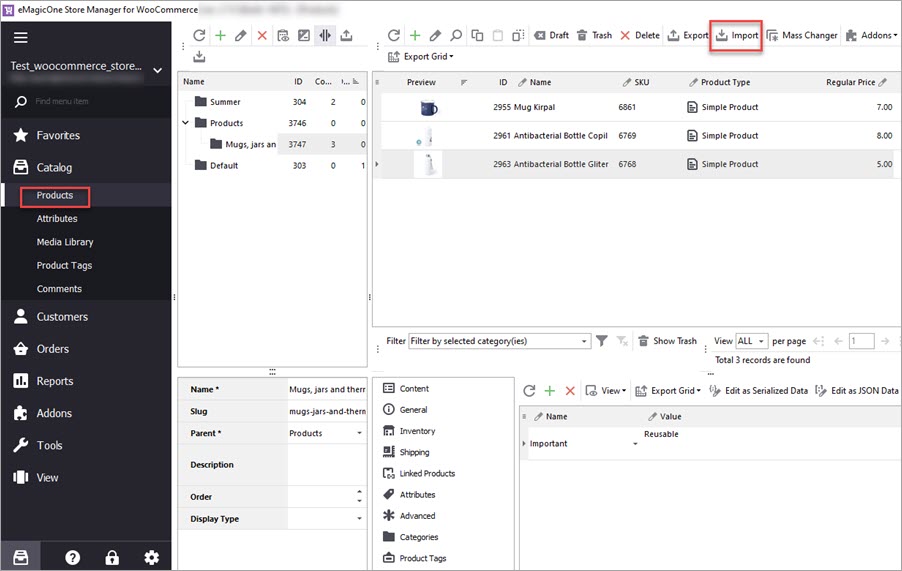Click the lock icon in sidebar footer

112,557
